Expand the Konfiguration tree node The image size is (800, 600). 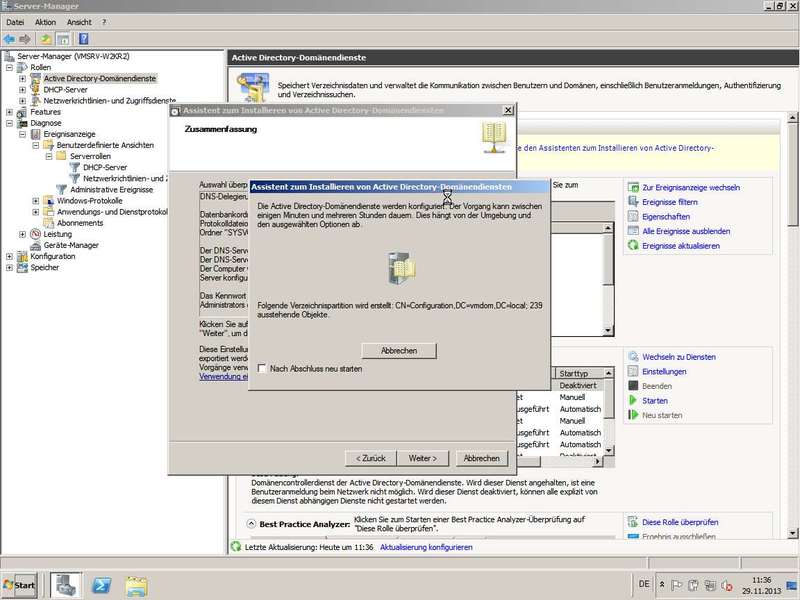click(10, 256)
